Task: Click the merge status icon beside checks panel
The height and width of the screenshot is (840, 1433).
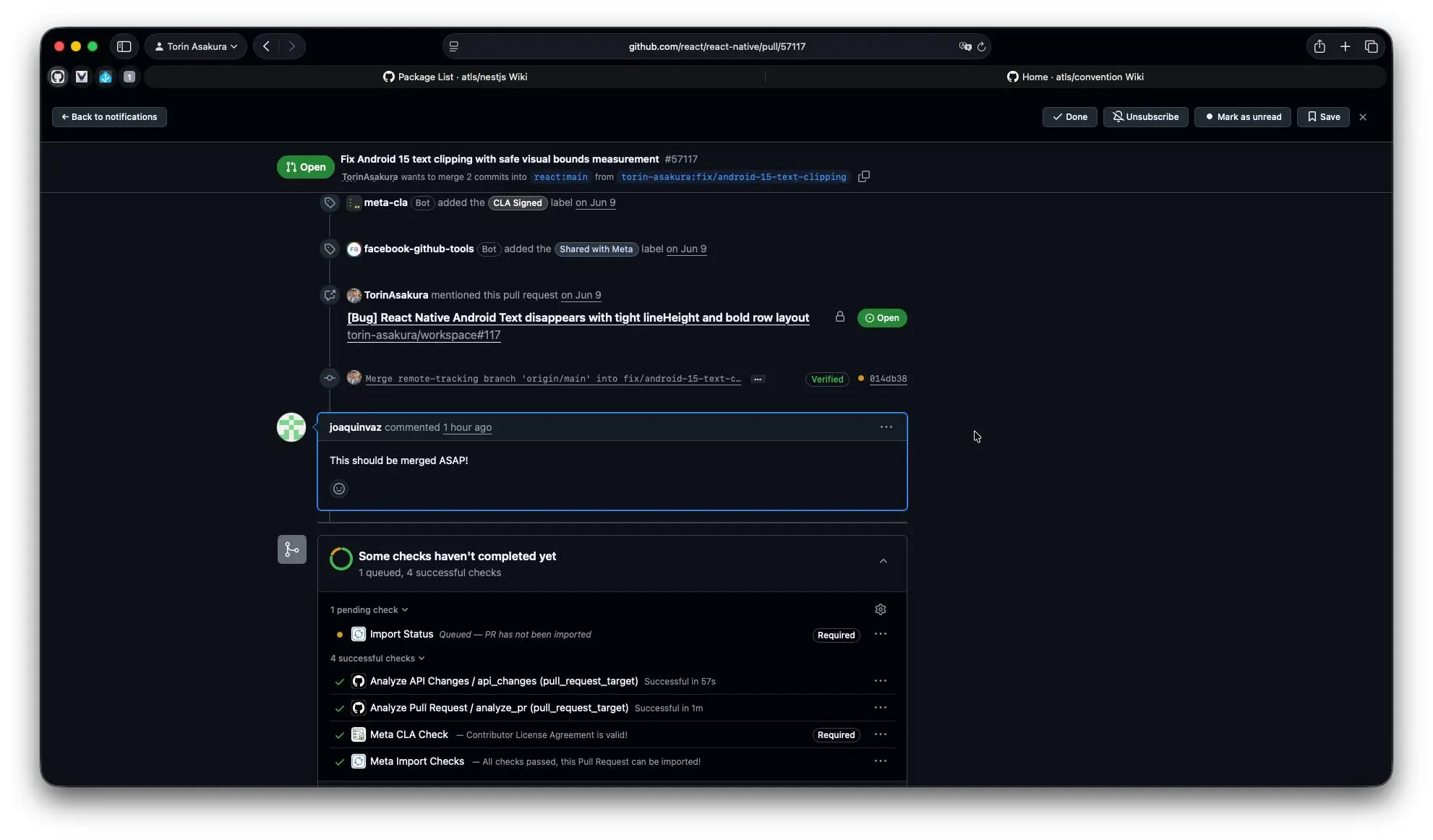Action: click(x=292, y=549)
